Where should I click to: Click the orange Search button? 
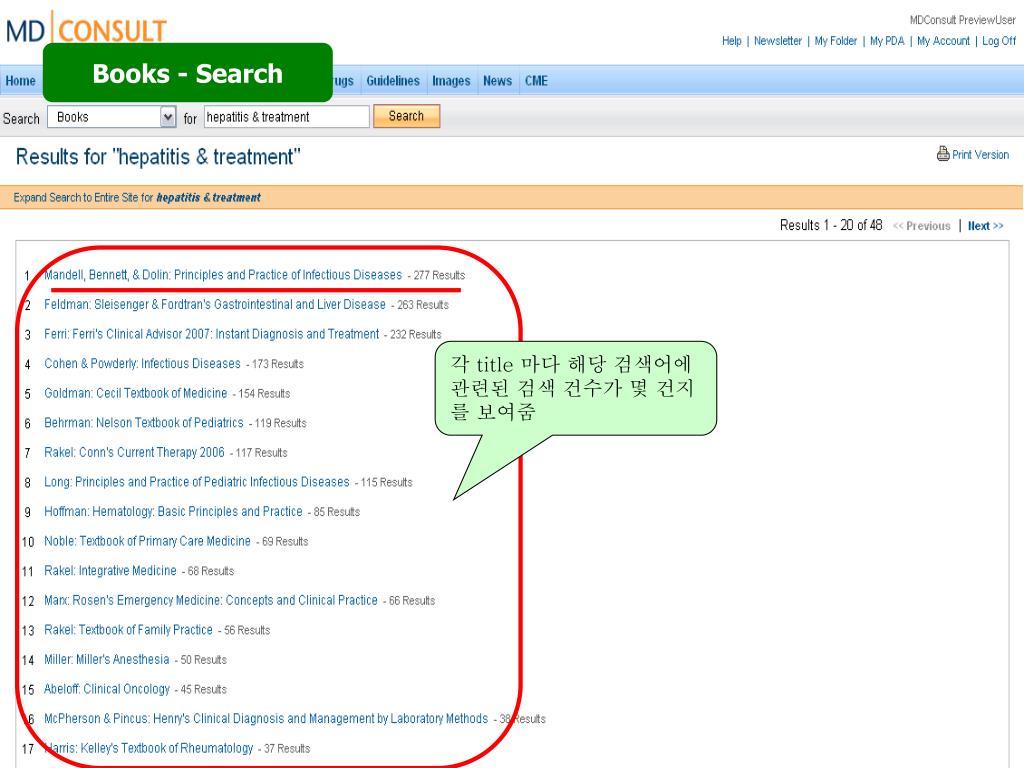click(x=406, y=116)
